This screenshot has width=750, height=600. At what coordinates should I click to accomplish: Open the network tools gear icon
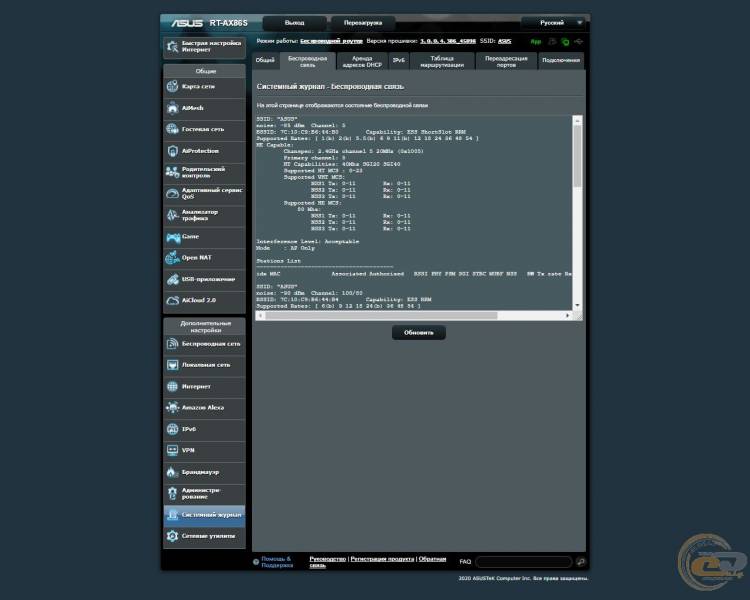[x=172, y=536]
